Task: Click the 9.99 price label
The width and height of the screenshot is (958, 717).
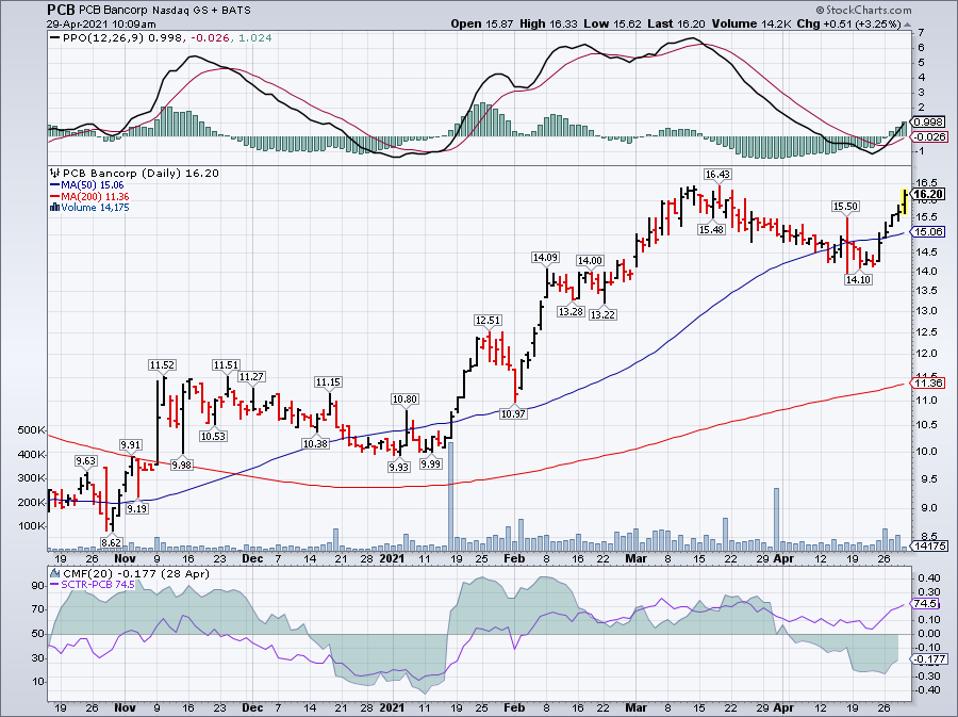Action: (x=431, y=464)
